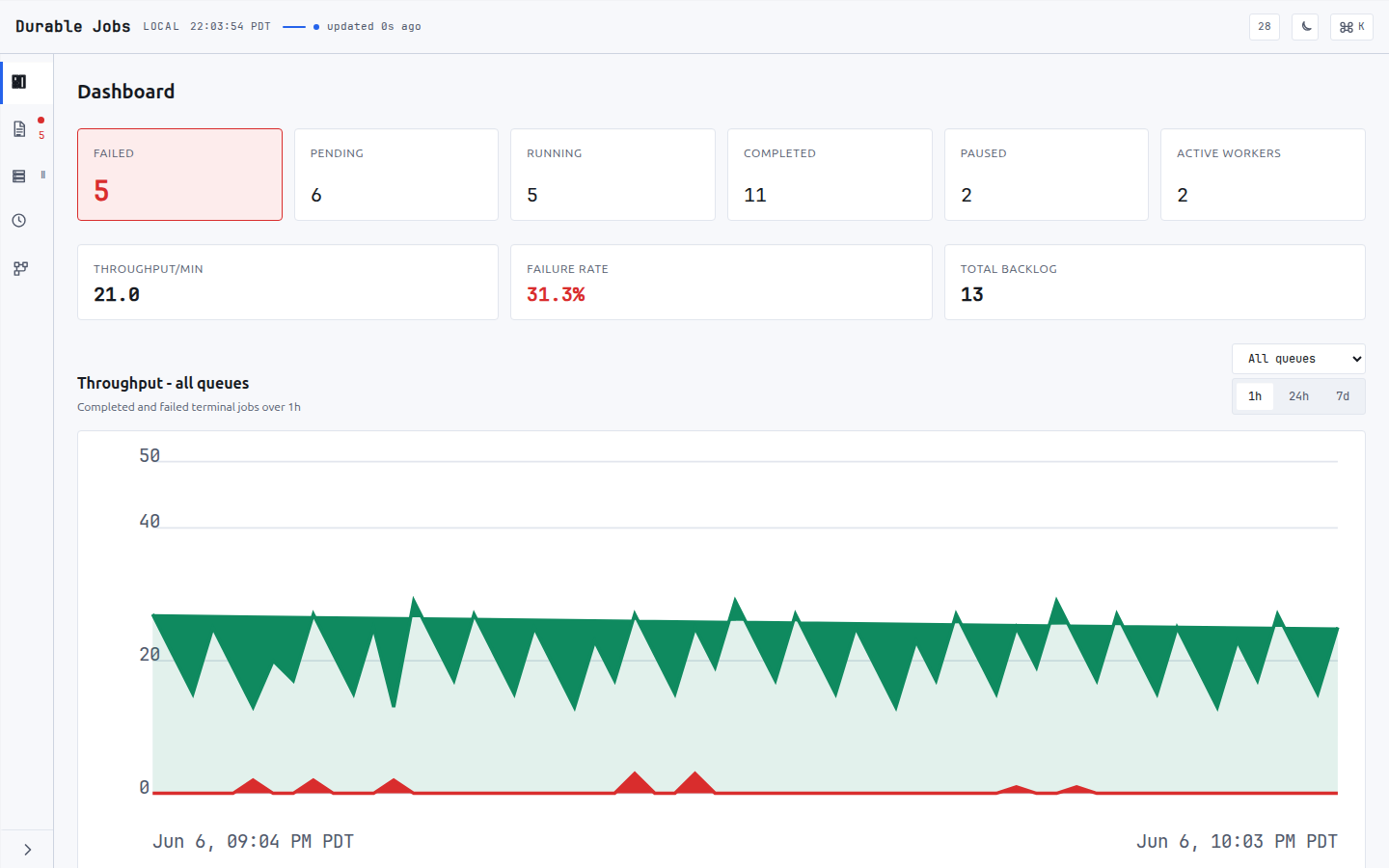
Task: Click the 28 counter button in header
Action: pos(1265,27)
